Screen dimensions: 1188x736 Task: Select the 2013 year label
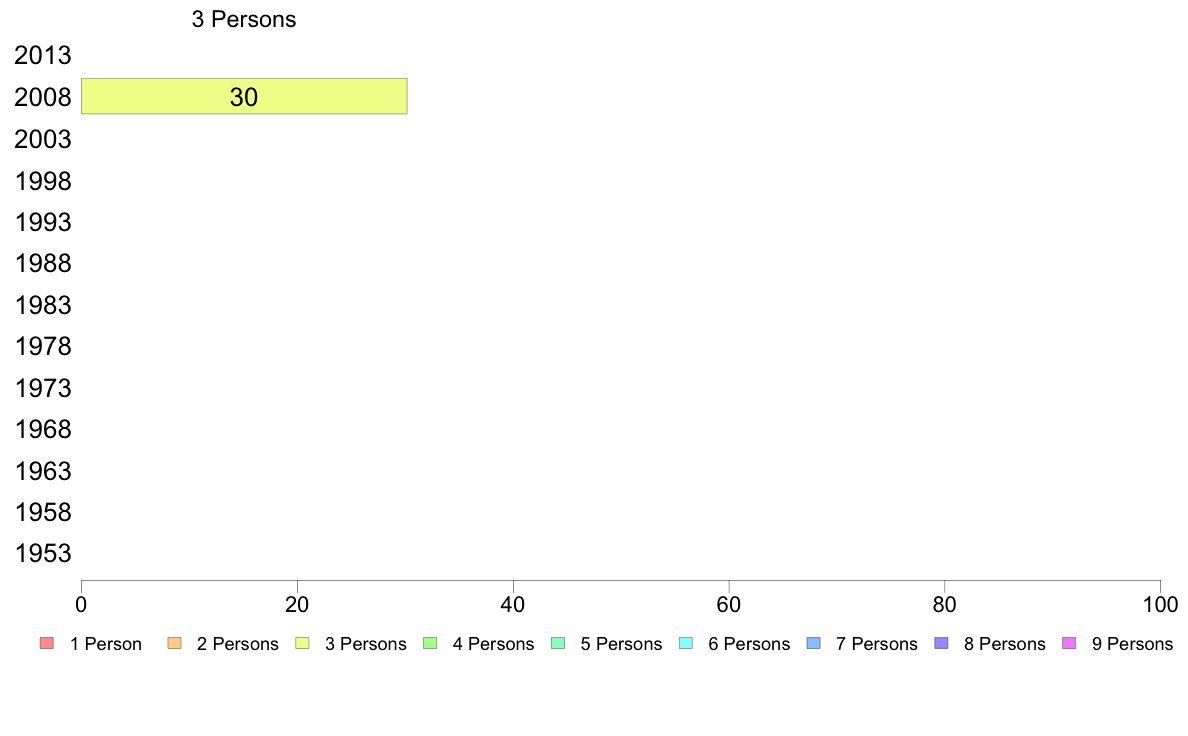[42, 55]
